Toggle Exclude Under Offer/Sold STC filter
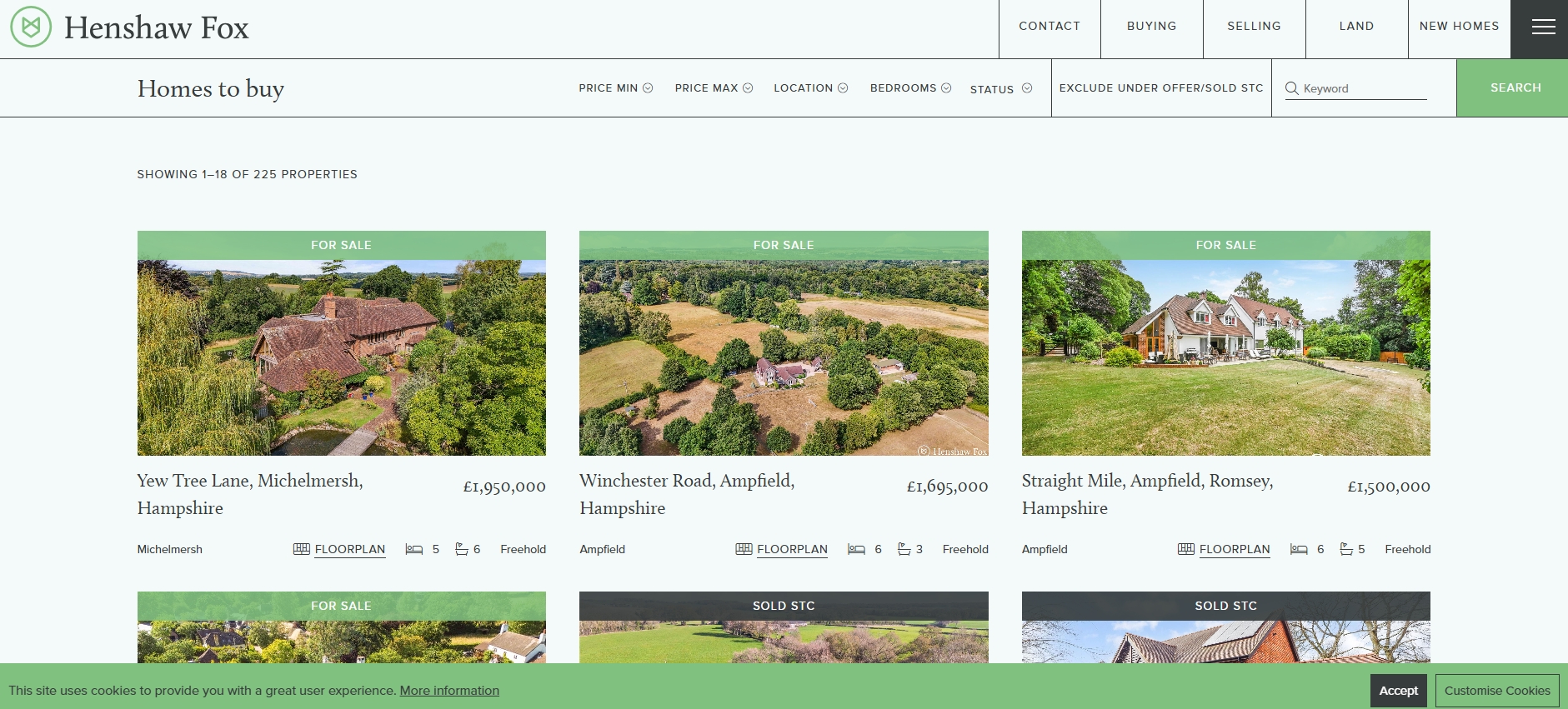Image resolution: width=1568 pixels, height=709 pixels. [1161, 87]
